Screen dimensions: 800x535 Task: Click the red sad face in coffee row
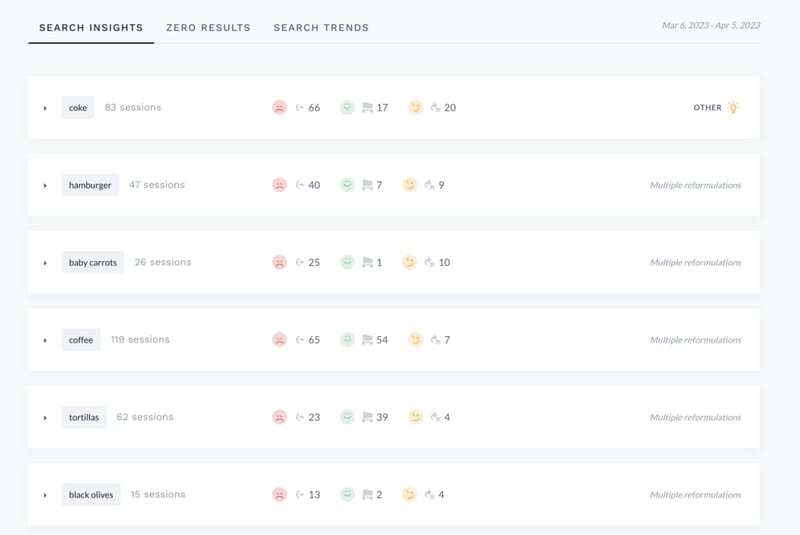[x=279, y=340]
